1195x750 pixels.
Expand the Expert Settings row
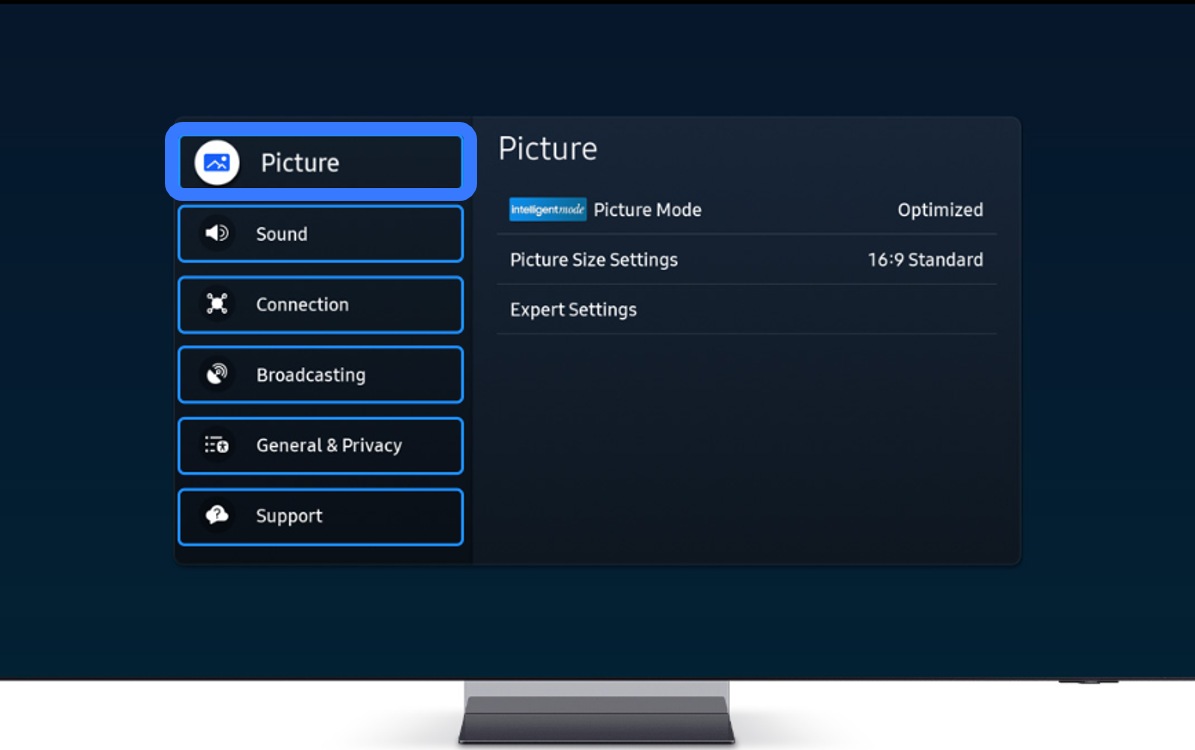(573, 310)
